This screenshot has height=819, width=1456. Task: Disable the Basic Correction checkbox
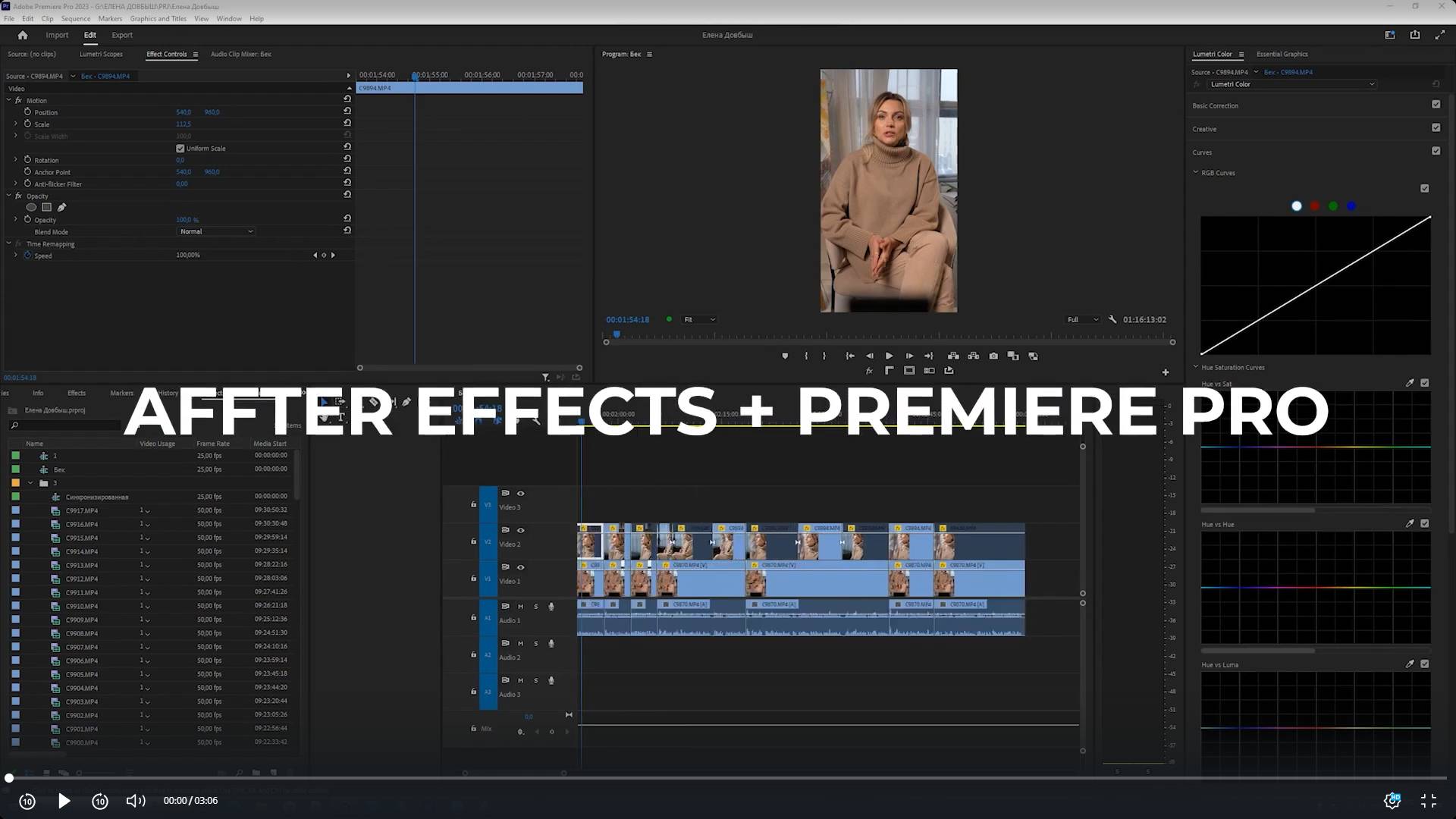coord(1436,105)
